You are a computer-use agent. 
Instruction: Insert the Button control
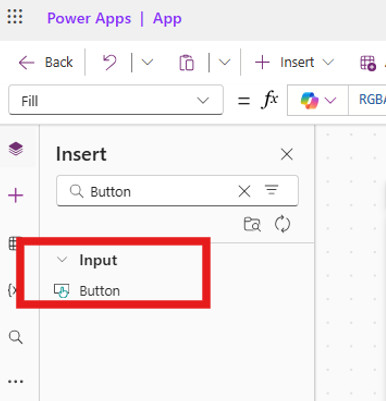point(99,291)
